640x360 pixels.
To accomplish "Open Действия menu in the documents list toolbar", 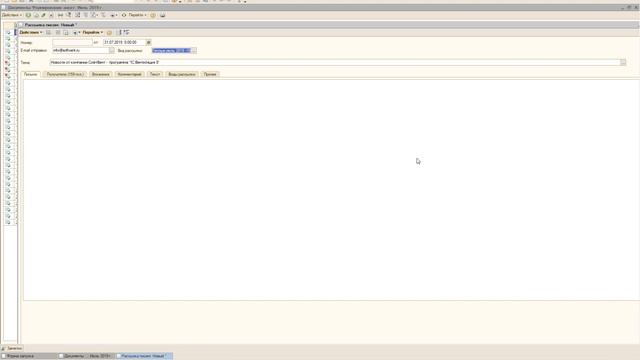I will point(11,15).
